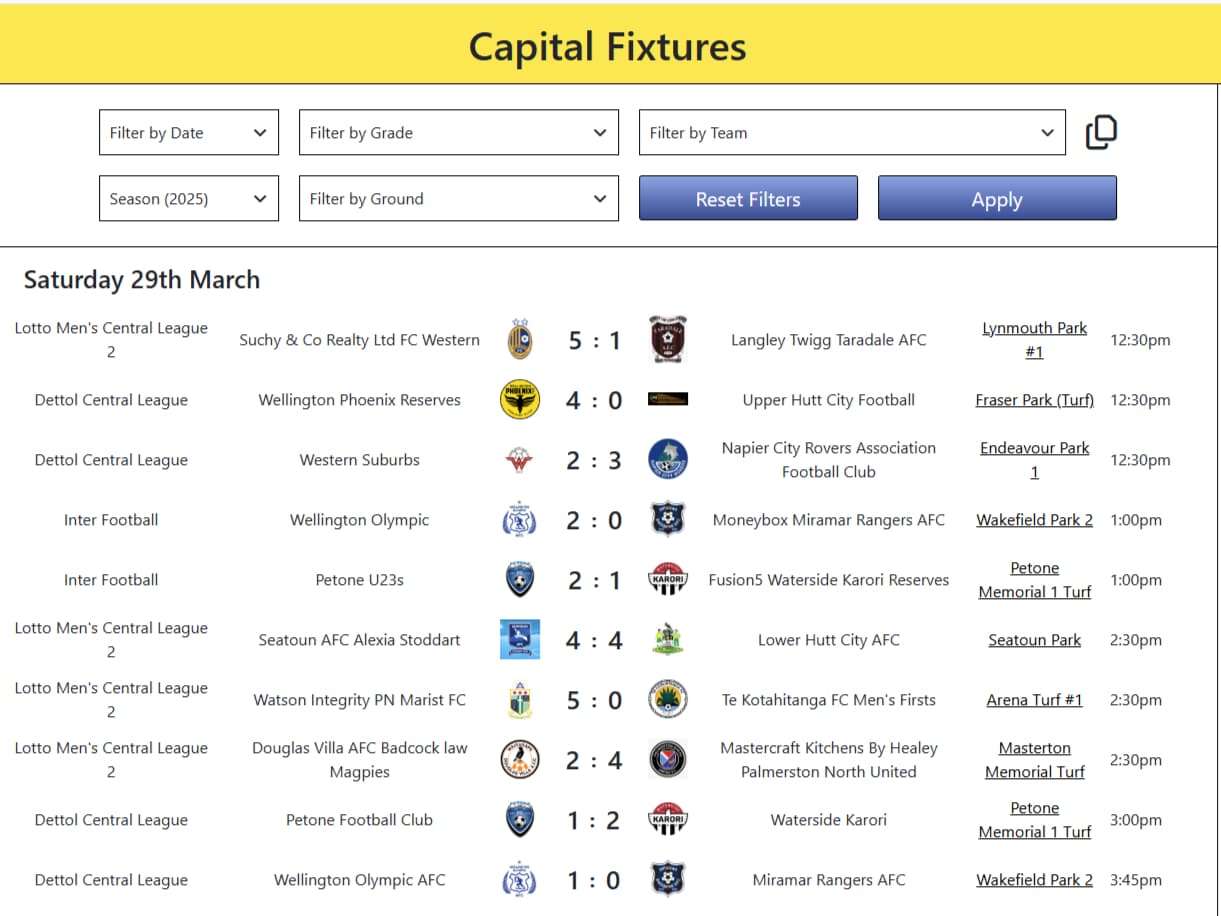Click the Suchy & Co Realty FC Western crest

point(519,340)
